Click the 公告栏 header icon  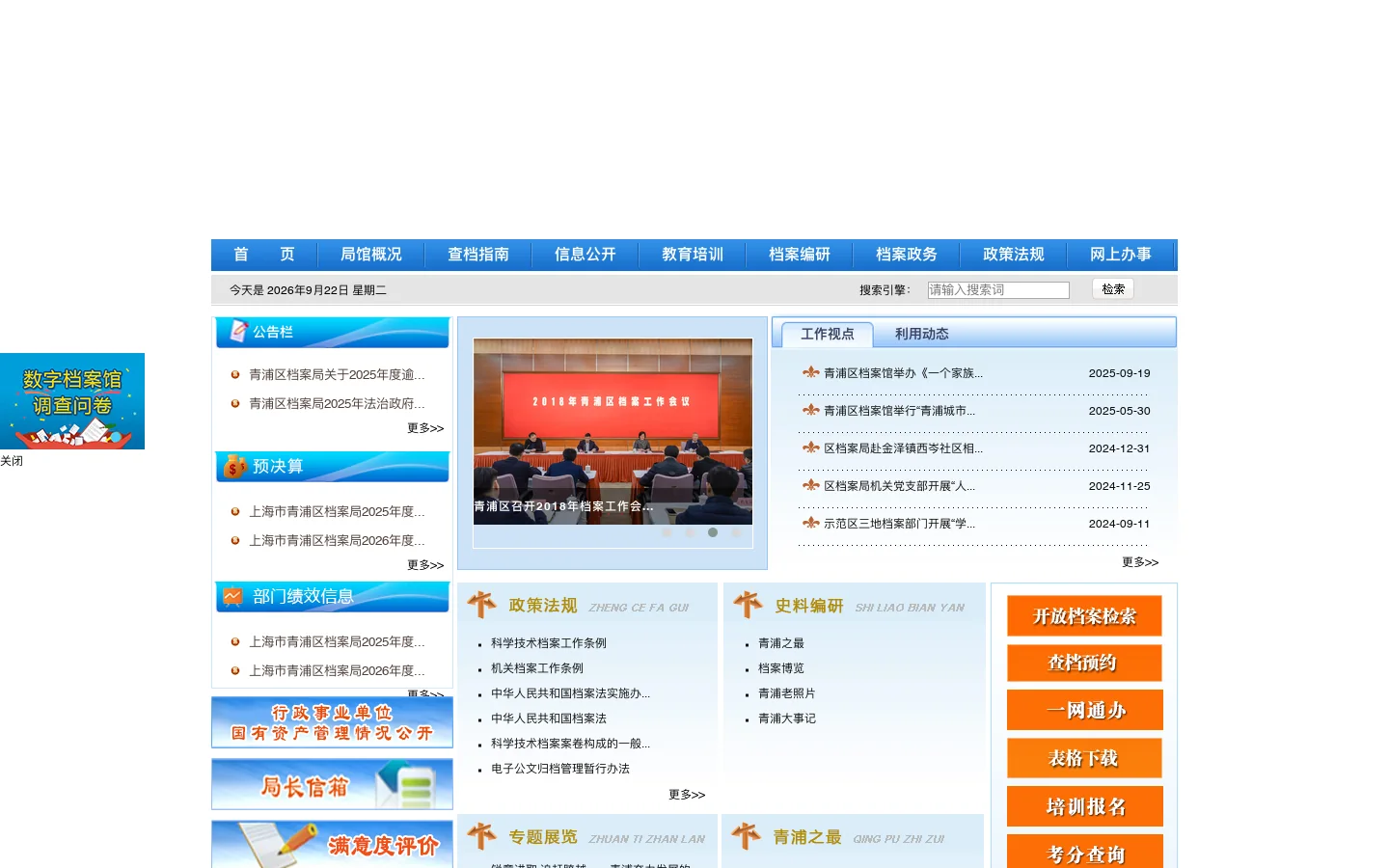pos(237,332)
